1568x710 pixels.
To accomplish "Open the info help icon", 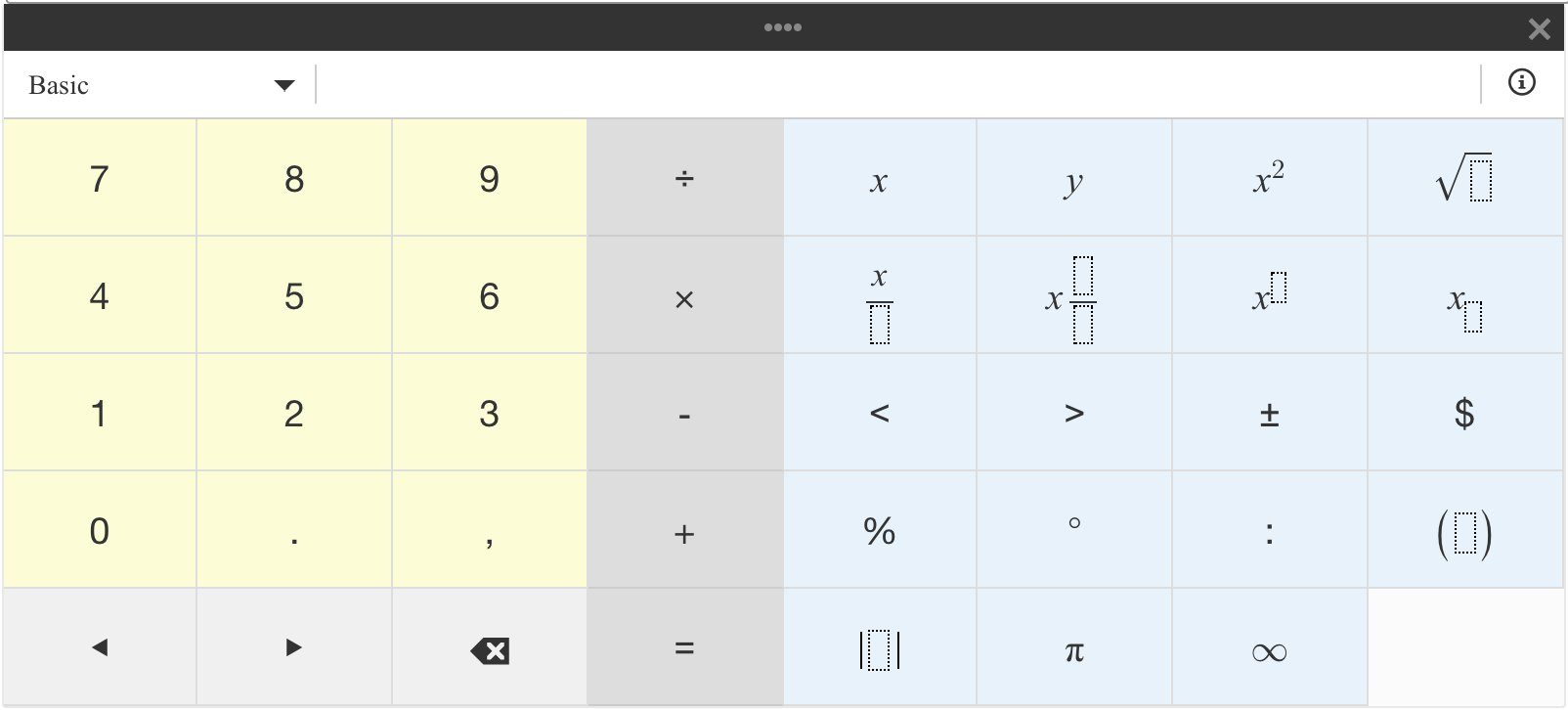I will 1521,82.
